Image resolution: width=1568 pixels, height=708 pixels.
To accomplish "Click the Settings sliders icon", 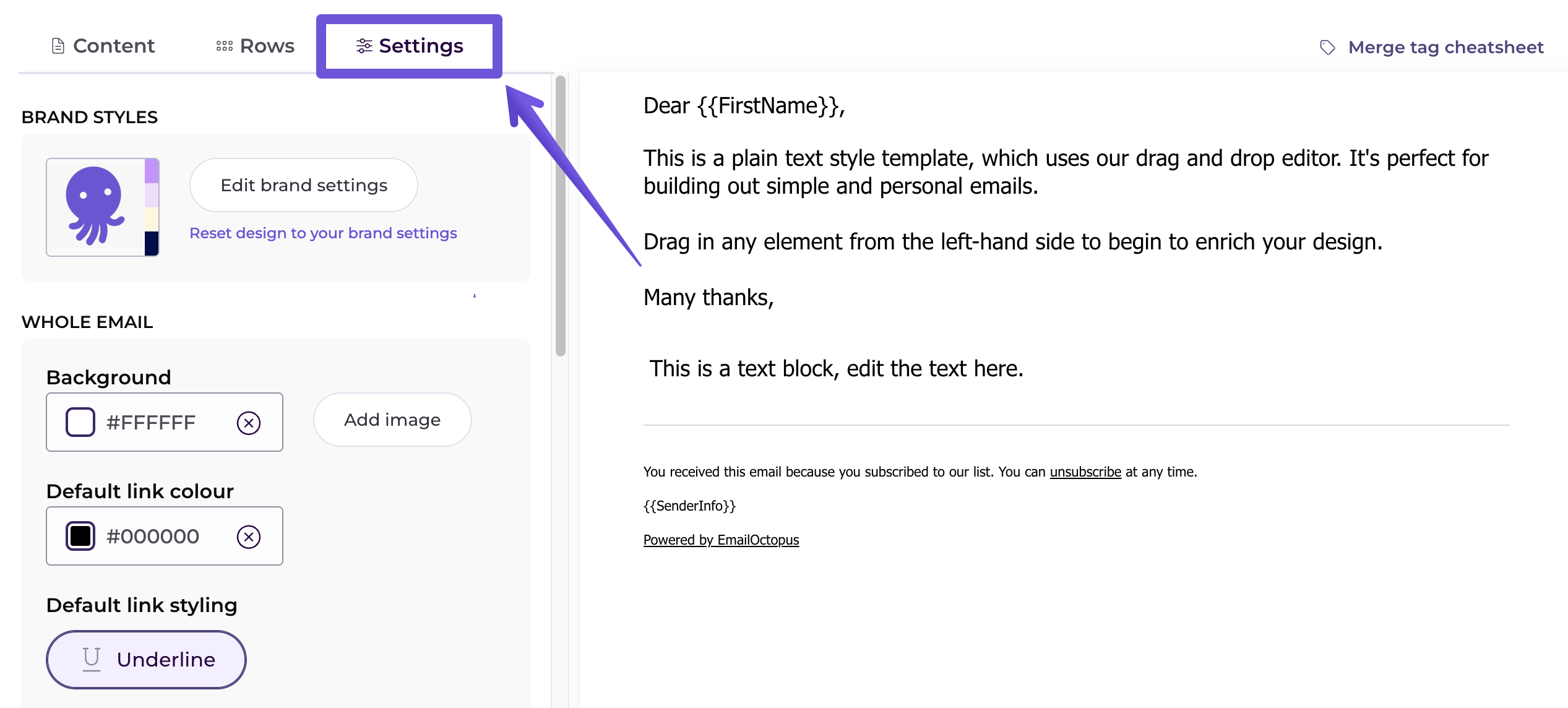I will (x=364, y=46).
